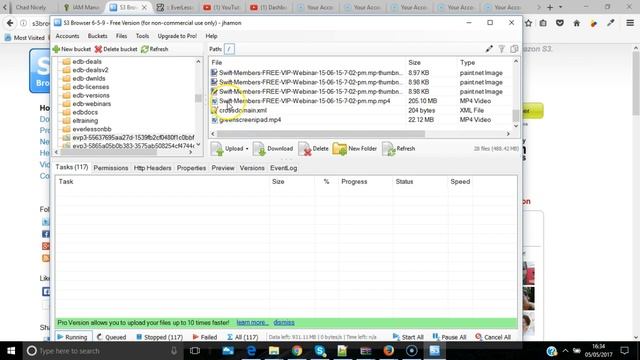Sort file list by Type column

pyautogui.click(x=467, y=62)
